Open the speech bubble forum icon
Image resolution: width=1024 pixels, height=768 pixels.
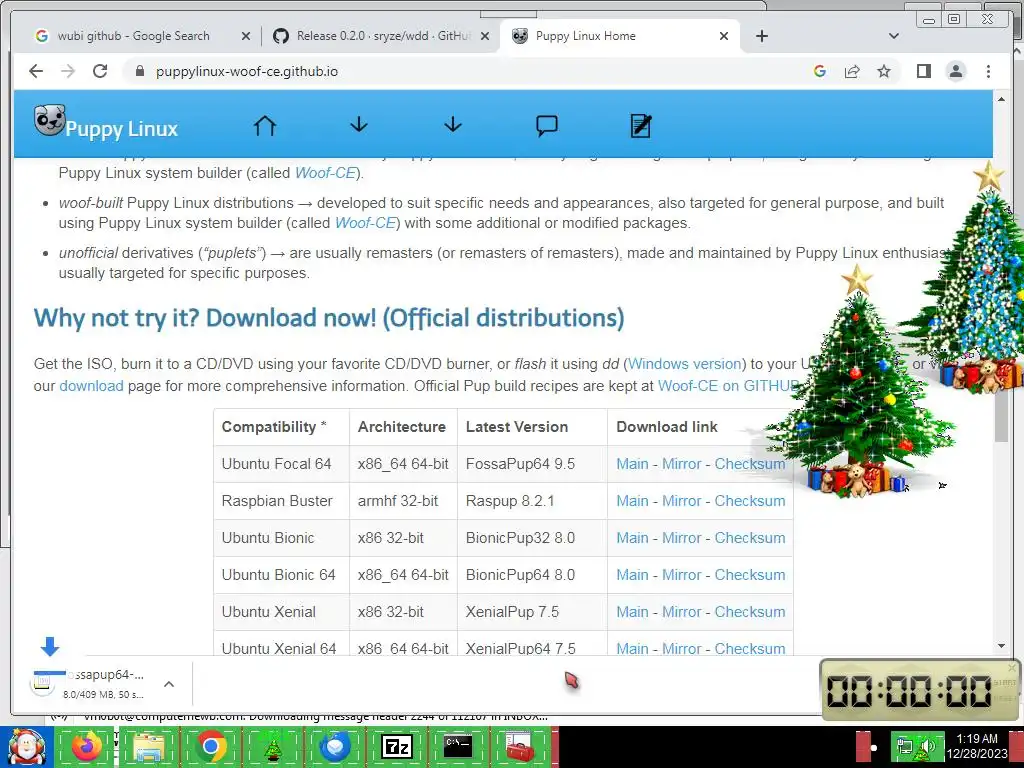547,125
